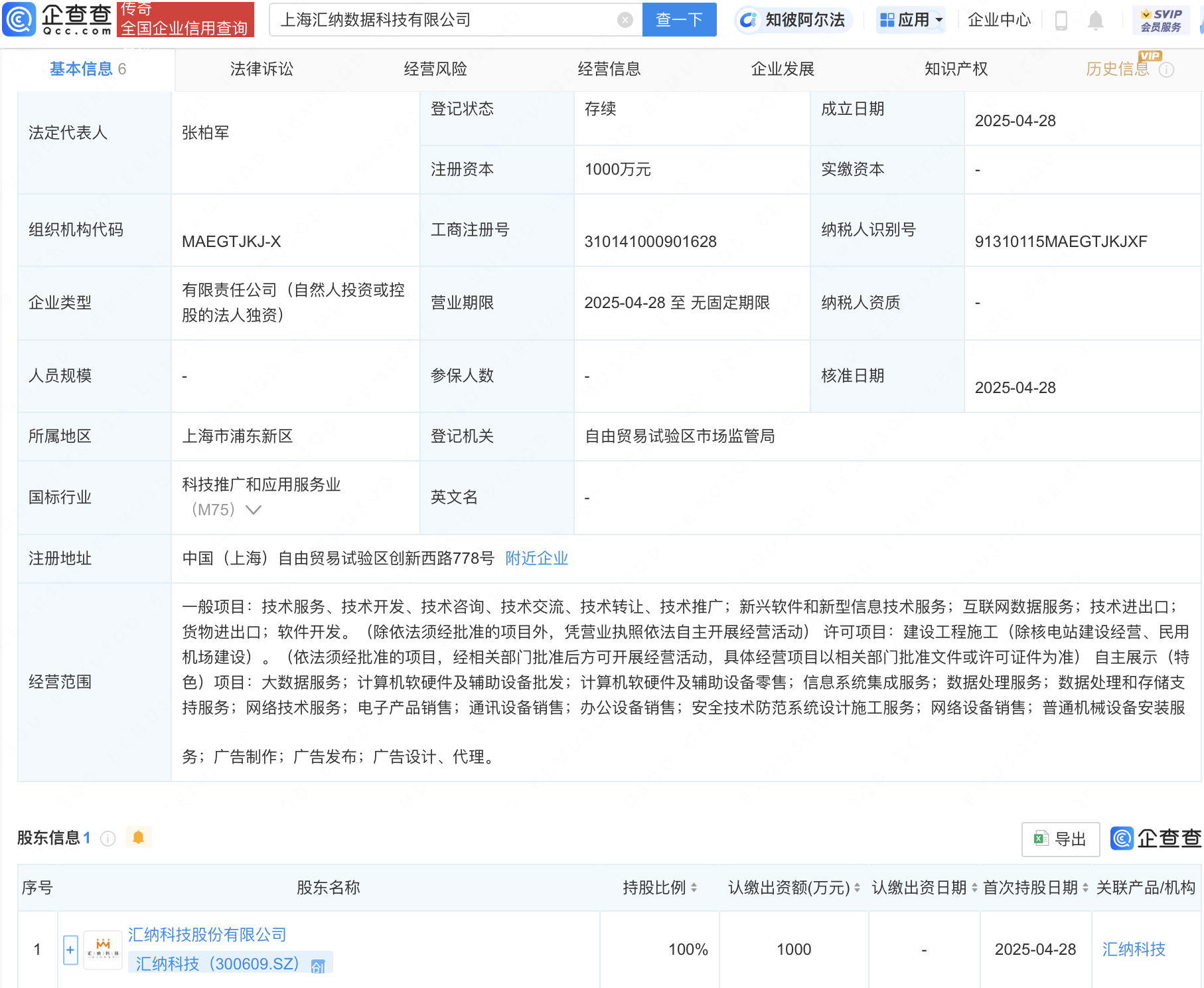Click the Qichacha logo in header
1204x988 pixels.
pyautogui.click(x=58, y=19)
